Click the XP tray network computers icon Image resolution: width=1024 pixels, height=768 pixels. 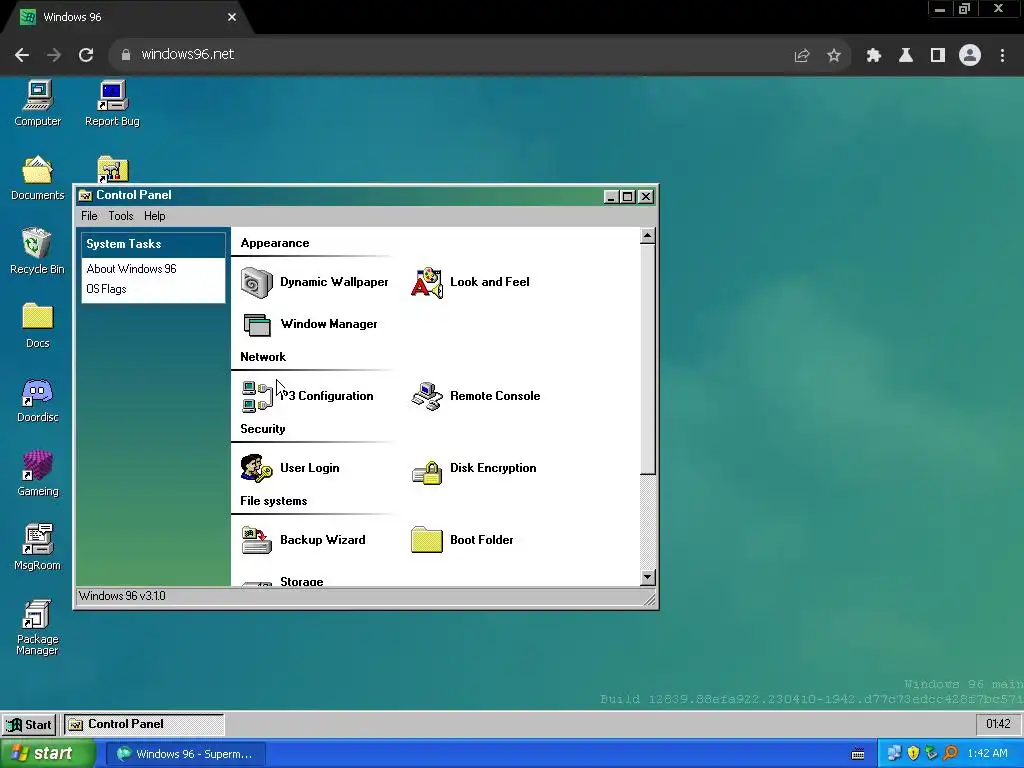coord(894,754)
